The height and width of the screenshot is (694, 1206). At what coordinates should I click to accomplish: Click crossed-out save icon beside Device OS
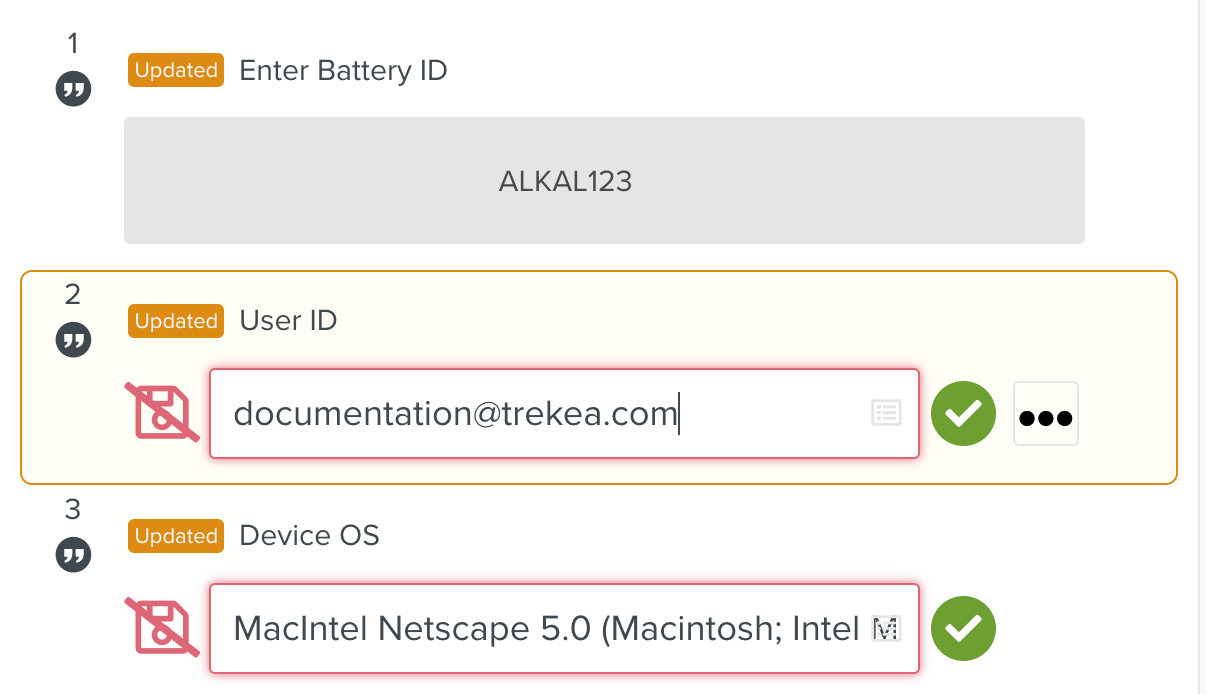(x=162, y=628)
